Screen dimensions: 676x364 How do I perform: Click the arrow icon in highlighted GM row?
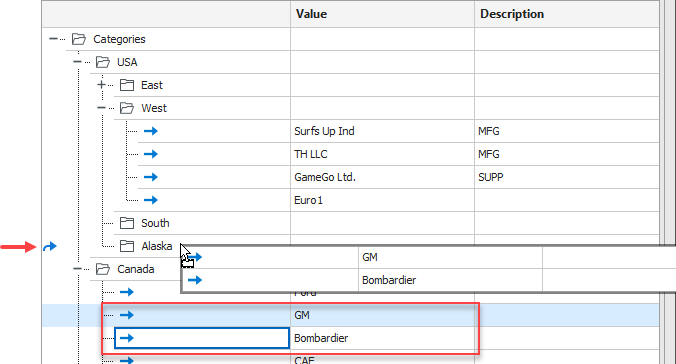[127, 315]
